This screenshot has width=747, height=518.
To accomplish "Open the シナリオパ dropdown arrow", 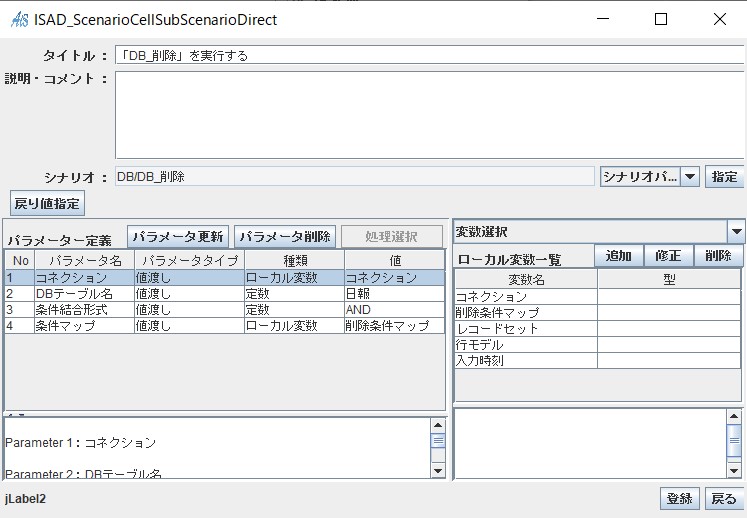I will tap(690, 177).
